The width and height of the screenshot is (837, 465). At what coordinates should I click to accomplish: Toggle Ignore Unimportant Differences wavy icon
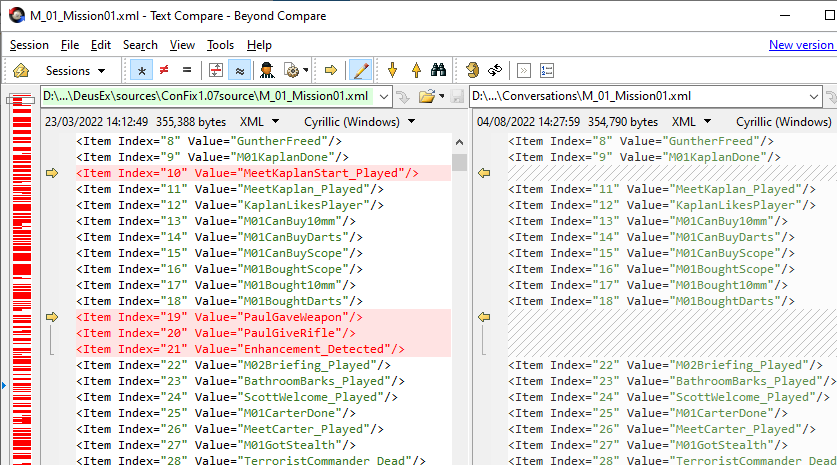click(x=240, y=70)
